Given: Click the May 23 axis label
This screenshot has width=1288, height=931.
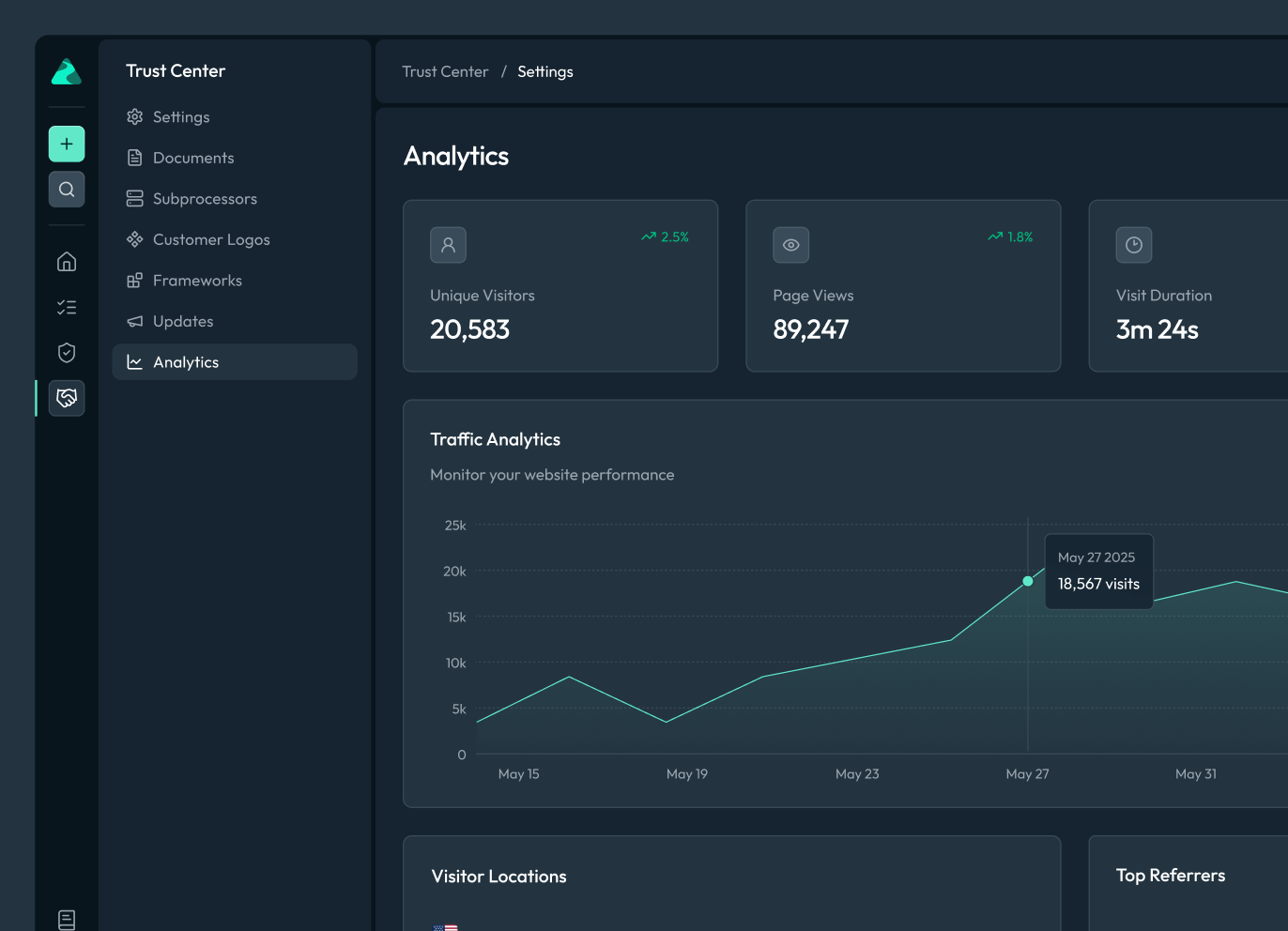Looking at the screenshot, I should pyautogui.click(x=857, y=774).
